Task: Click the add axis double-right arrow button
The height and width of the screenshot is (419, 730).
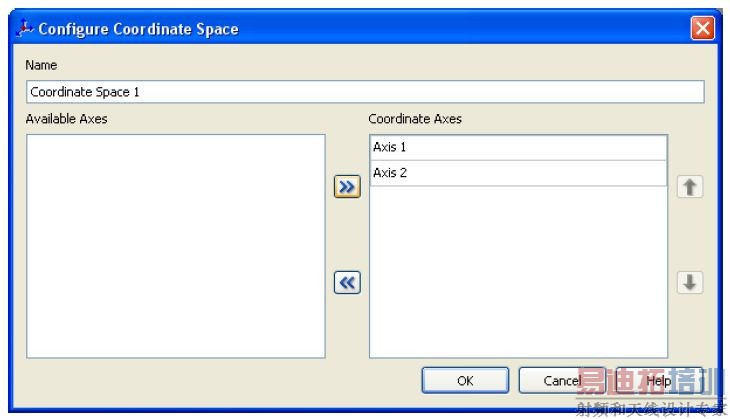Action: 346,187
